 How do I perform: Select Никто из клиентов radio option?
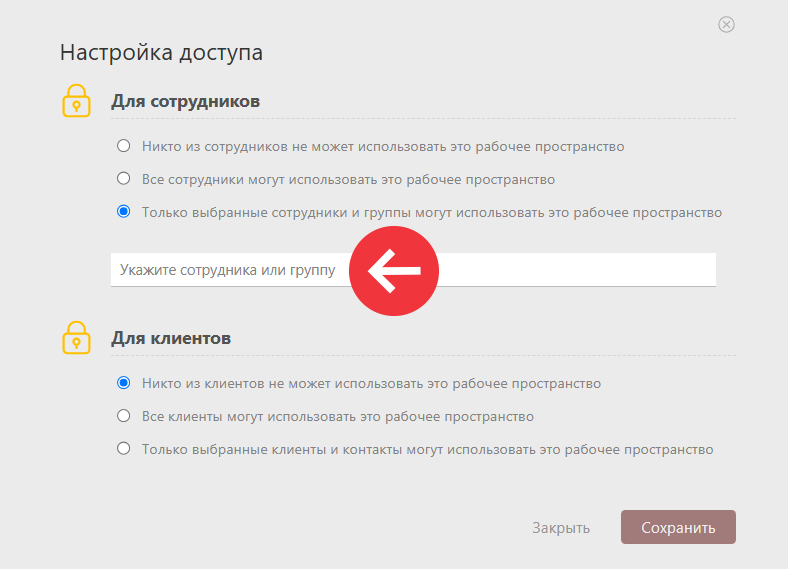(x=124, y=383)
